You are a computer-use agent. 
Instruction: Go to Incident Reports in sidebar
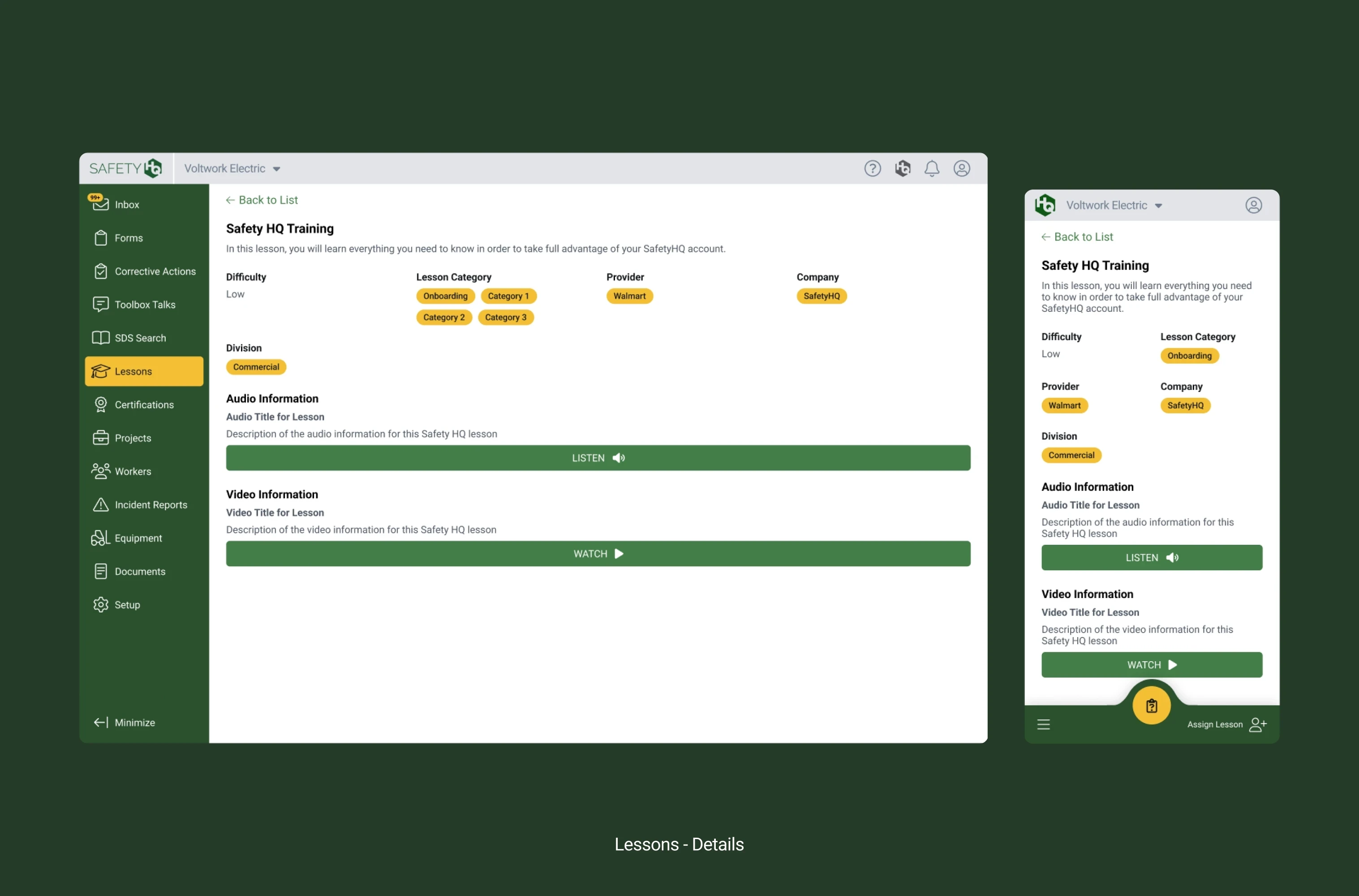coord(150,504)
